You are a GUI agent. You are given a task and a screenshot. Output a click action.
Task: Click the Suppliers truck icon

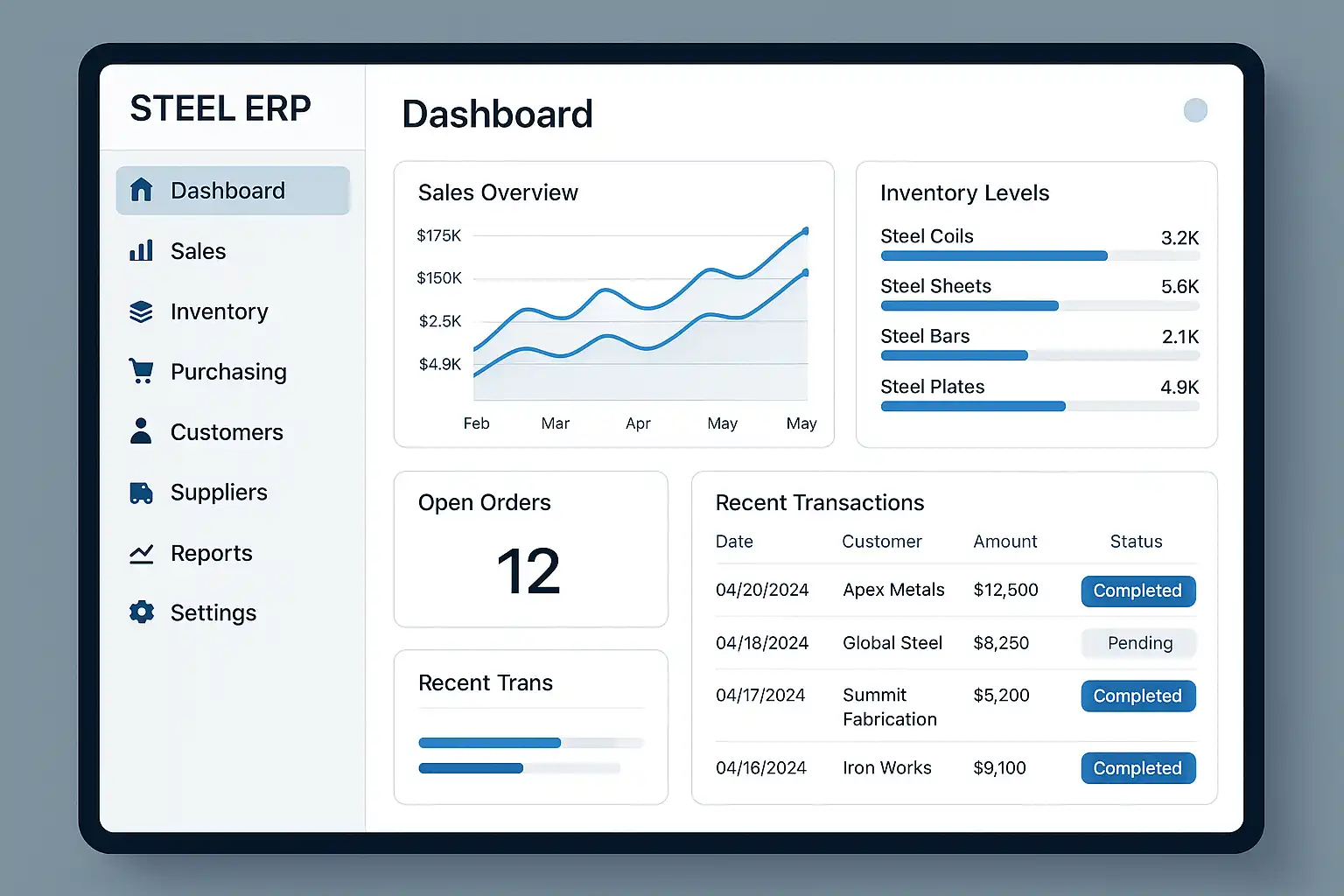pos(141,493)
